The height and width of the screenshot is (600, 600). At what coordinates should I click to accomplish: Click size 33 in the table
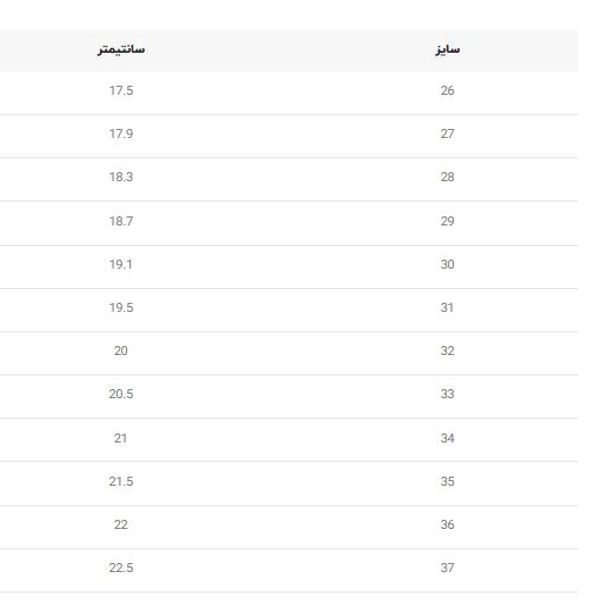point(447,394)
